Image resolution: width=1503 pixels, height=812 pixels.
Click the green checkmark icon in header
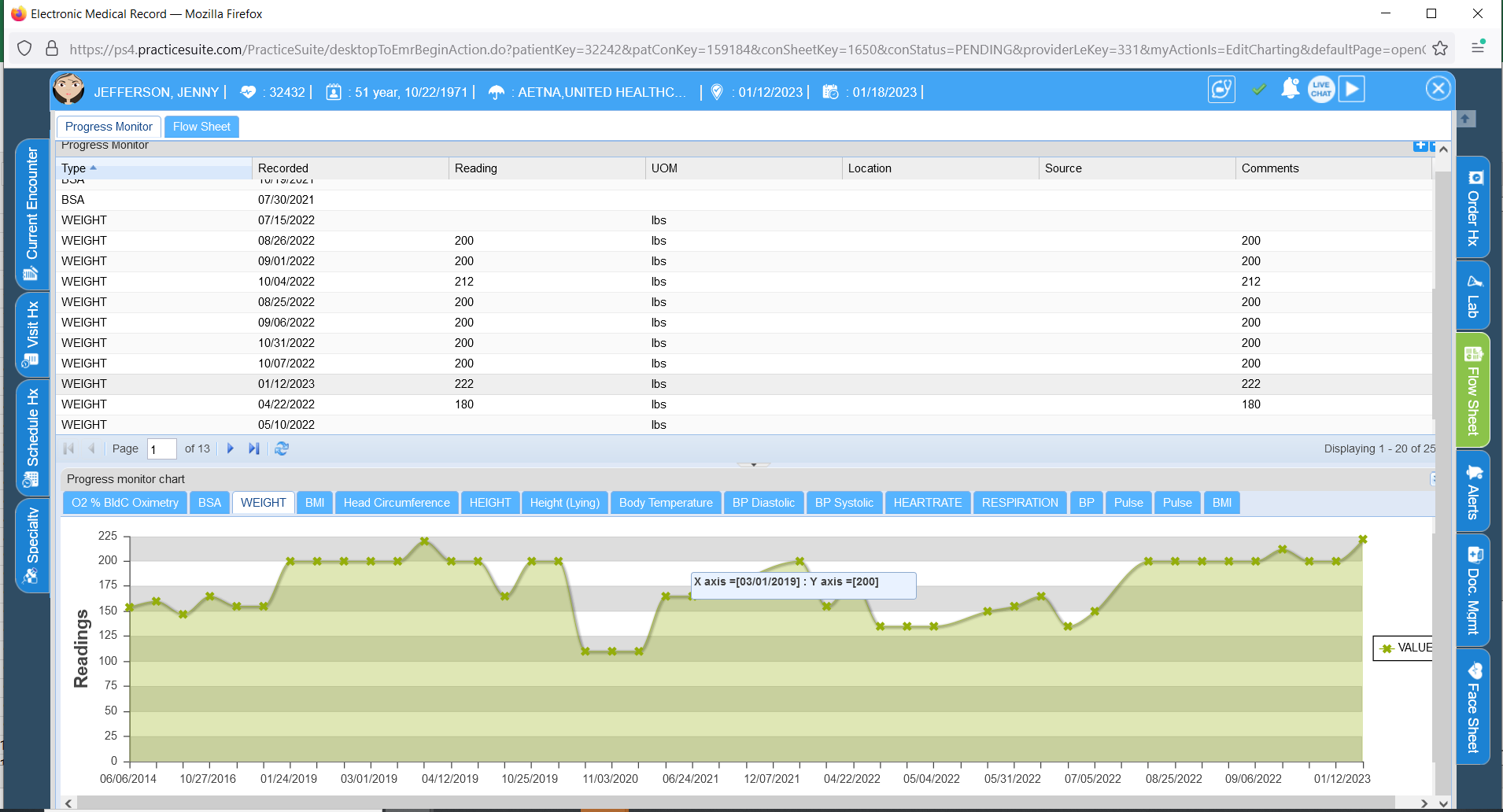(1259, 90)
